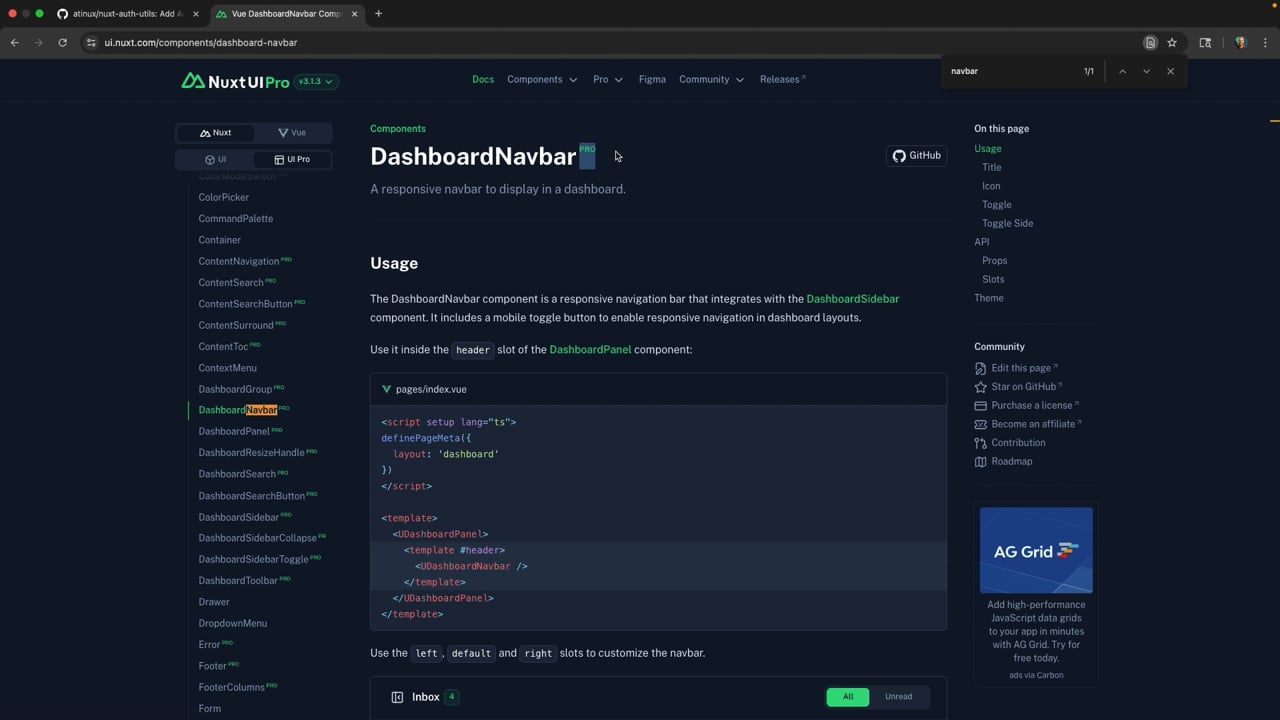Switch framework to Vue
Screen dimensions: 1280x720
(x=292, y=132)
